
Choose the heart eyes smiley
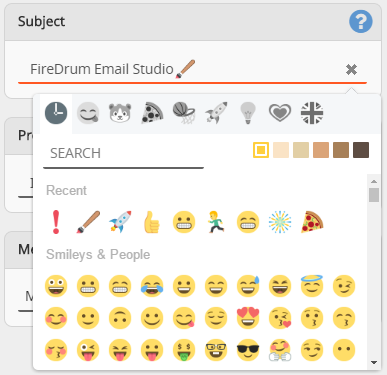click(248, 318)
